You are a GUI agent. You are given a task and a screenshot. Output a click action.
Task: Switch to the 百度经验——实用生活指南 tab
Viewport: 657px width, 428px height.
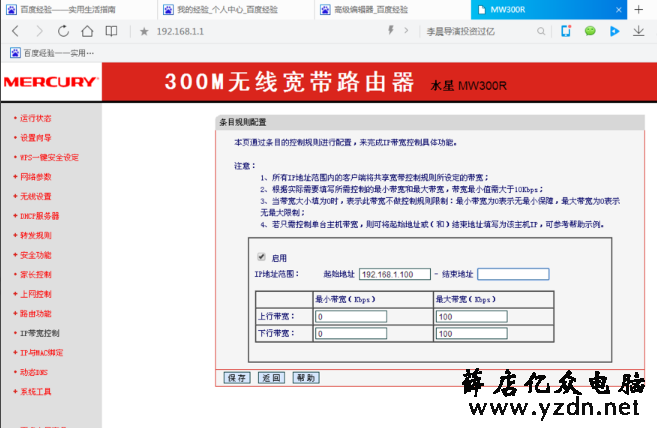(79, 10)
